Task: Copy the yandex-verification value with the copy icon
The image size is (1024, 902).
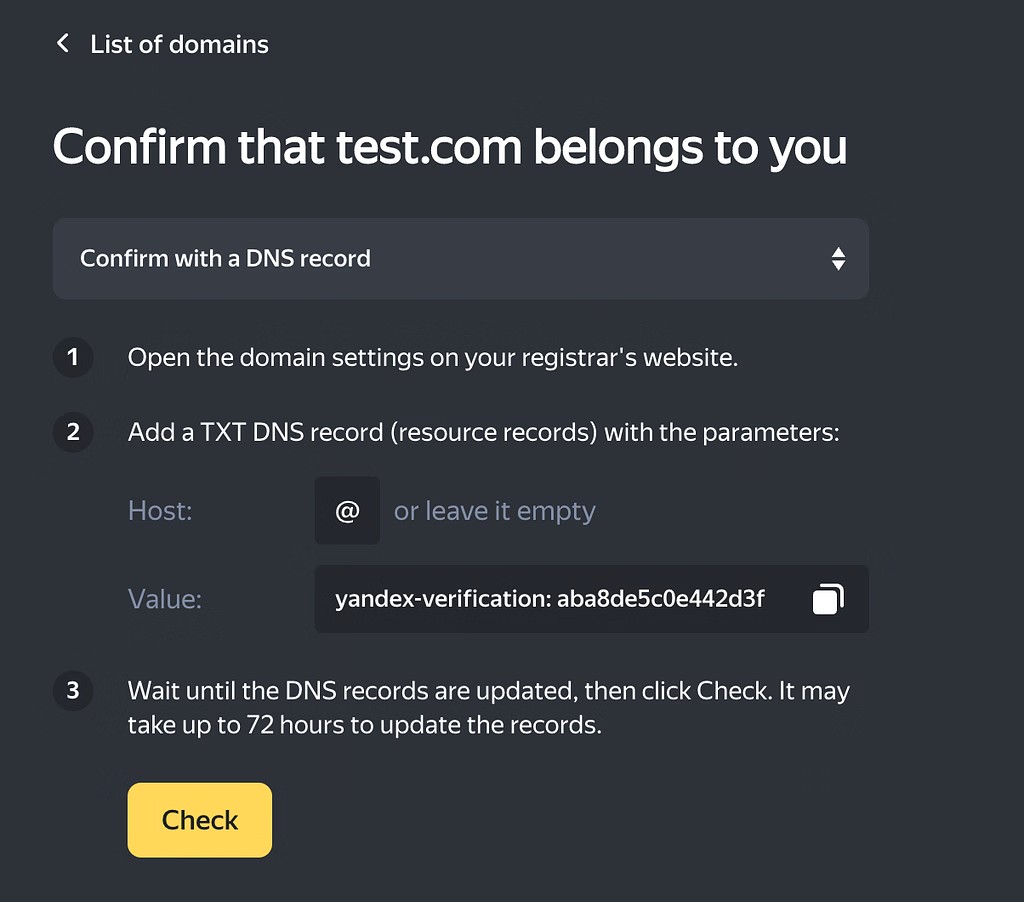Action: (x=828, y=599)
